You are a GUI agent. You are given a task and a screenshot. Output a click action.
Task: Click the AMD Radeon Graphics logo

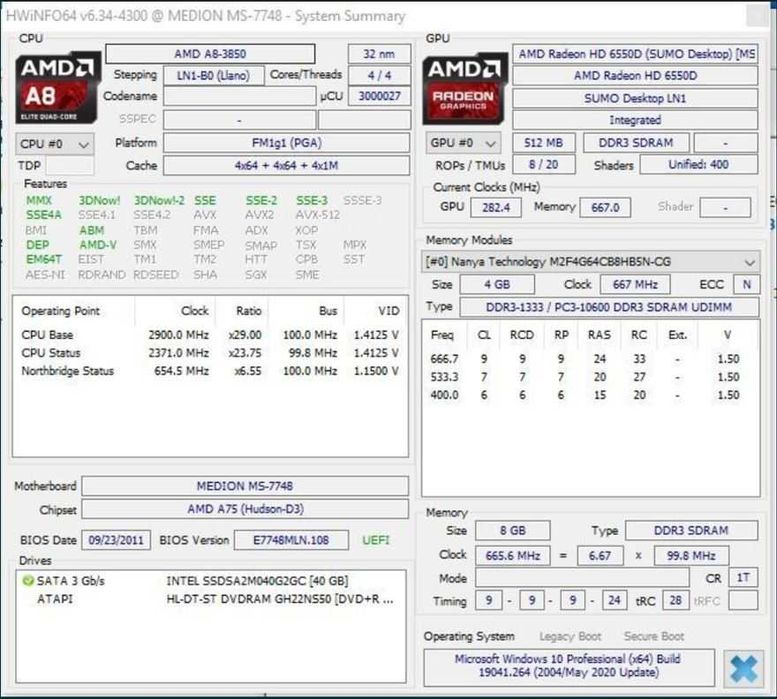click(464, 89)
